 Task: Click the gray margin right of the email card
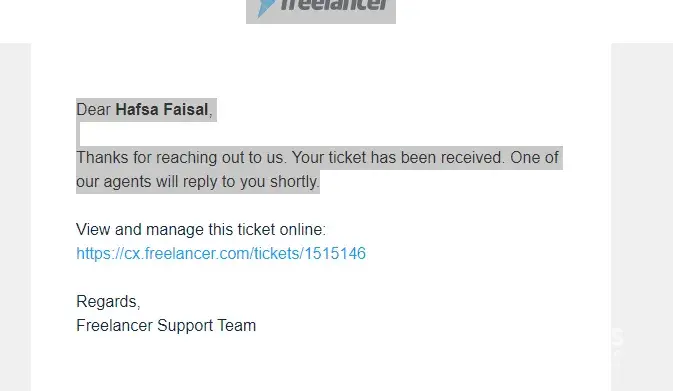click(x=642, y=217)
